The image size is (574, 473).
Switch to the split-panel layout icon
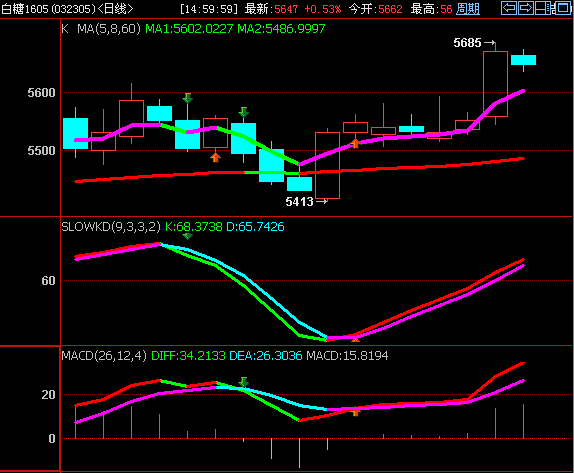click(543, 8)
